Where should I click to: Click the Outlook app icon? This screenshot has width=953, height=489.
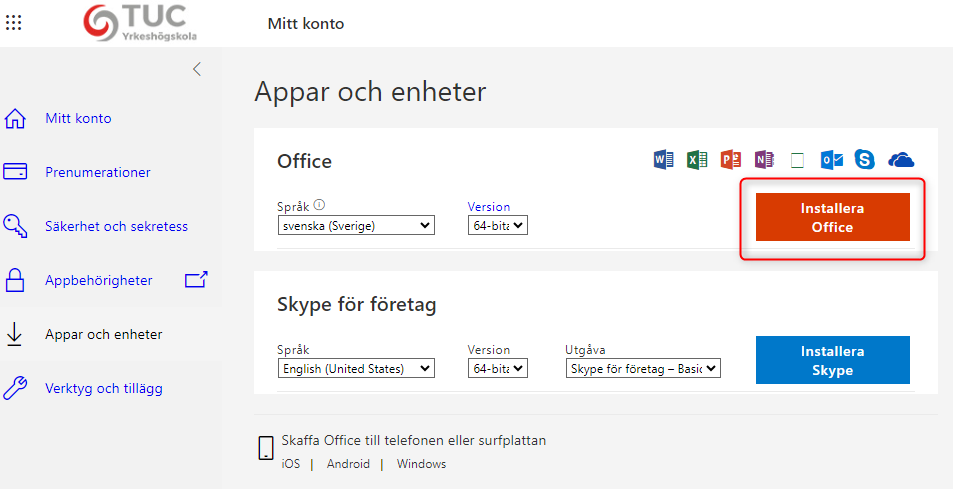[831, 160]
